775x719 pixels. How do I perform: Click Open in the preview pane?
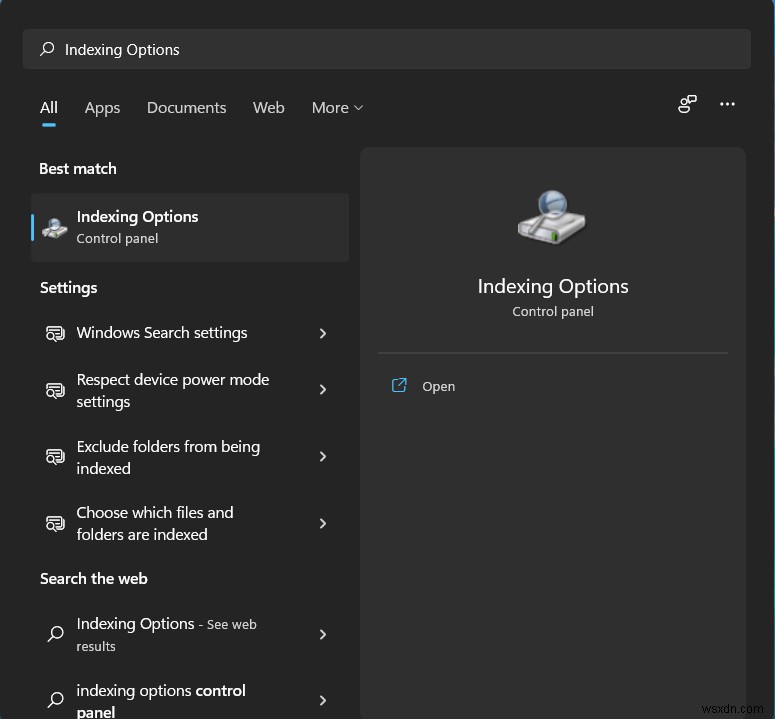438,386
